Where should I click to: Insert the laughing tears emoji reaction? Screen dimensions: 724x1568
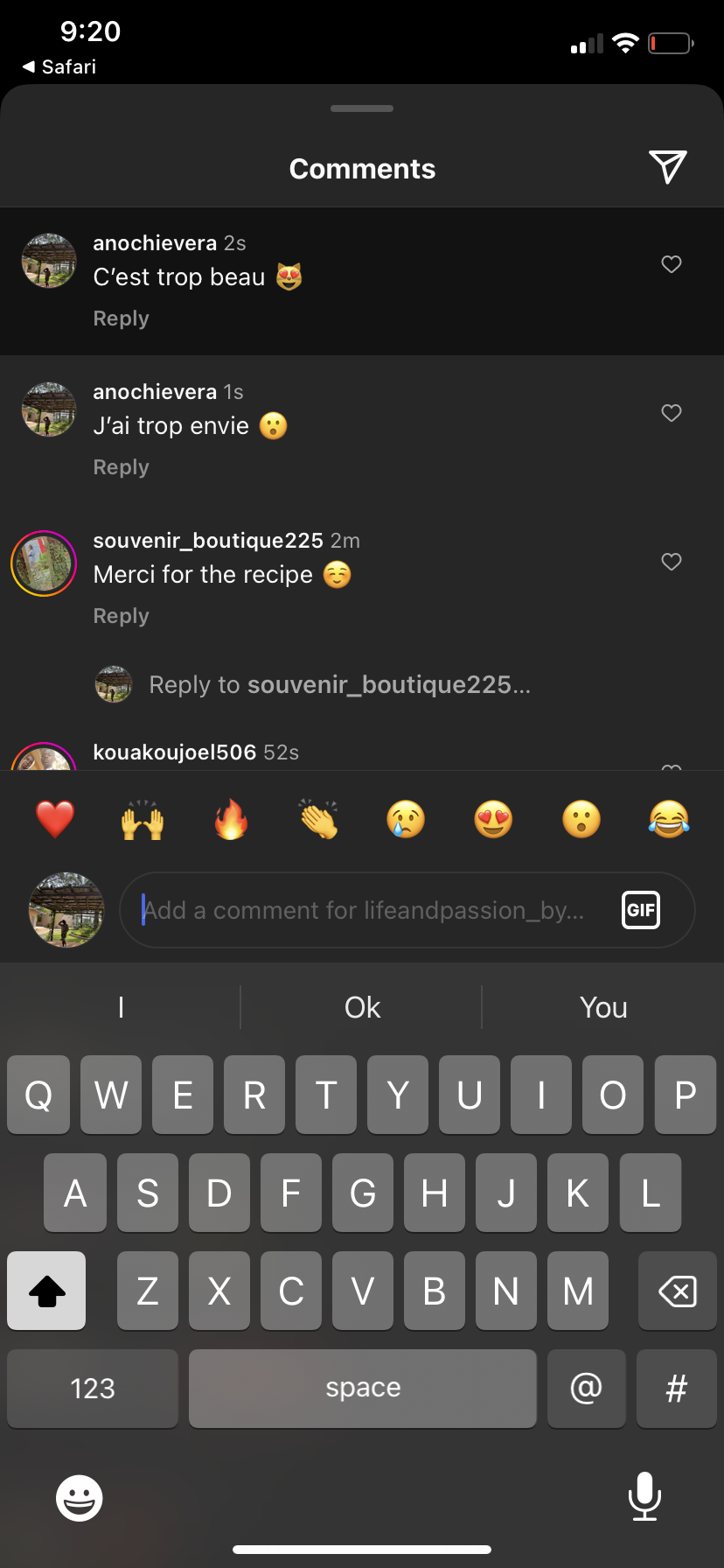[669, 820]
